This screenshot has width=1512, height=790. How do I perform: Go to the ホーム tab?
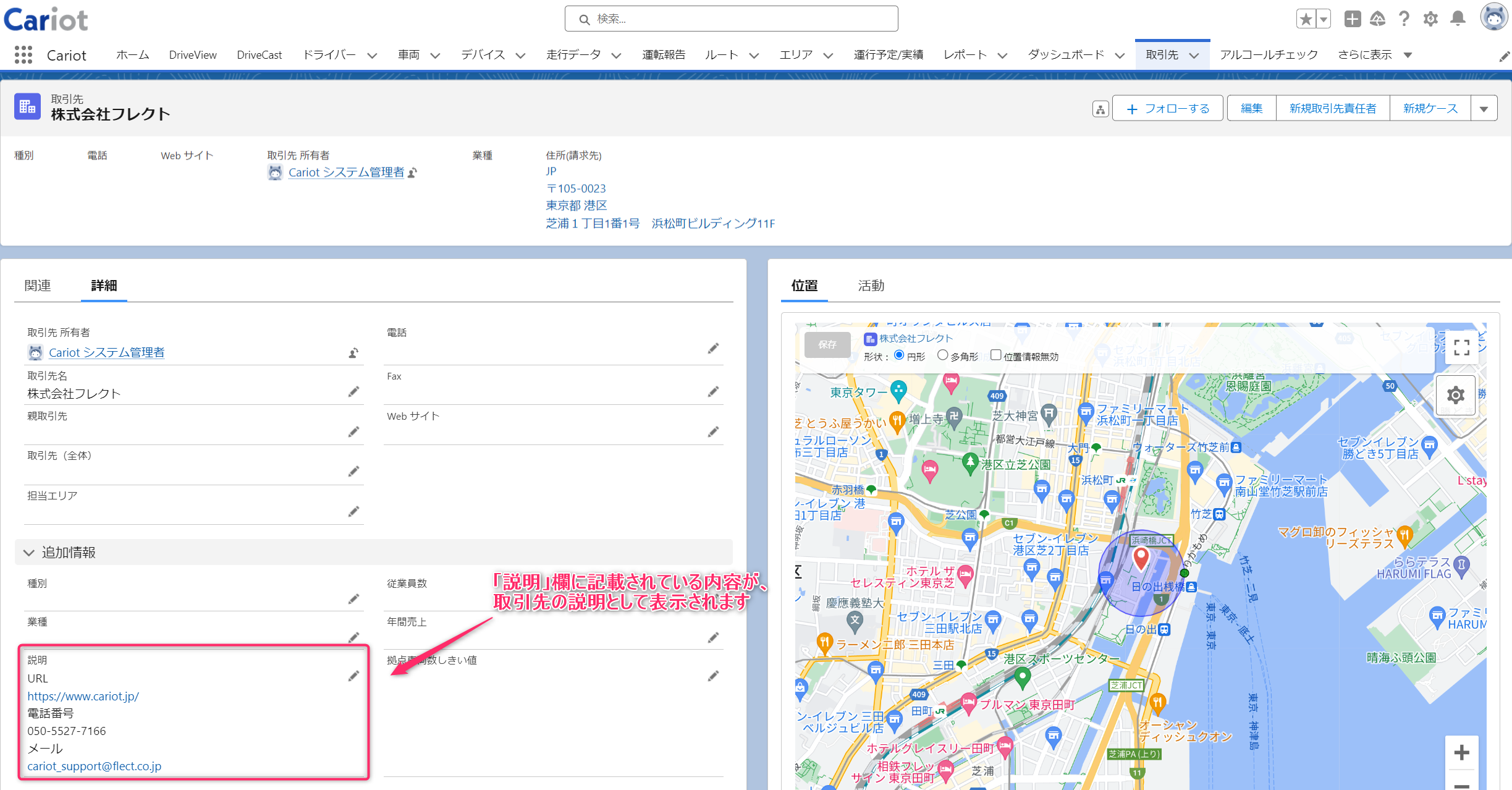(132, 55)
